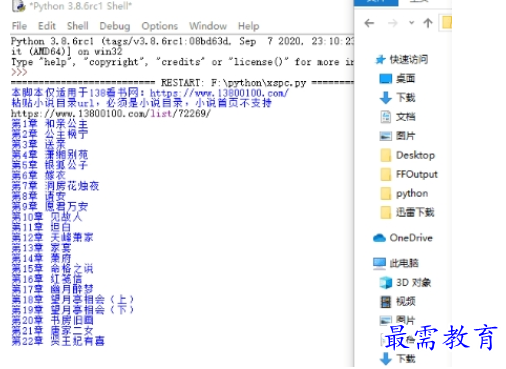Click the 视频 film icon
Viewport: 506px width, 369px height.
click(x=386, y=302)
